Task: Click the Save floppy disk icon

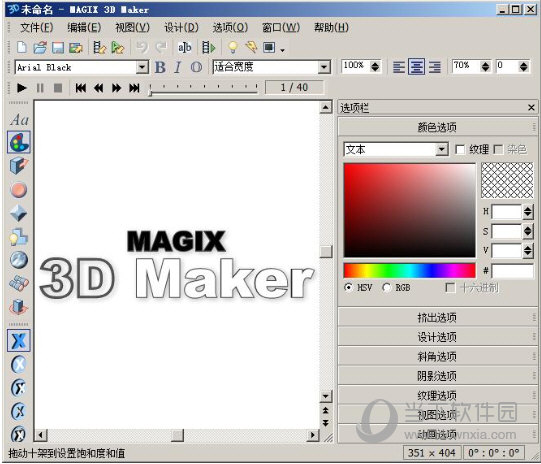Action: pos(58,47)
